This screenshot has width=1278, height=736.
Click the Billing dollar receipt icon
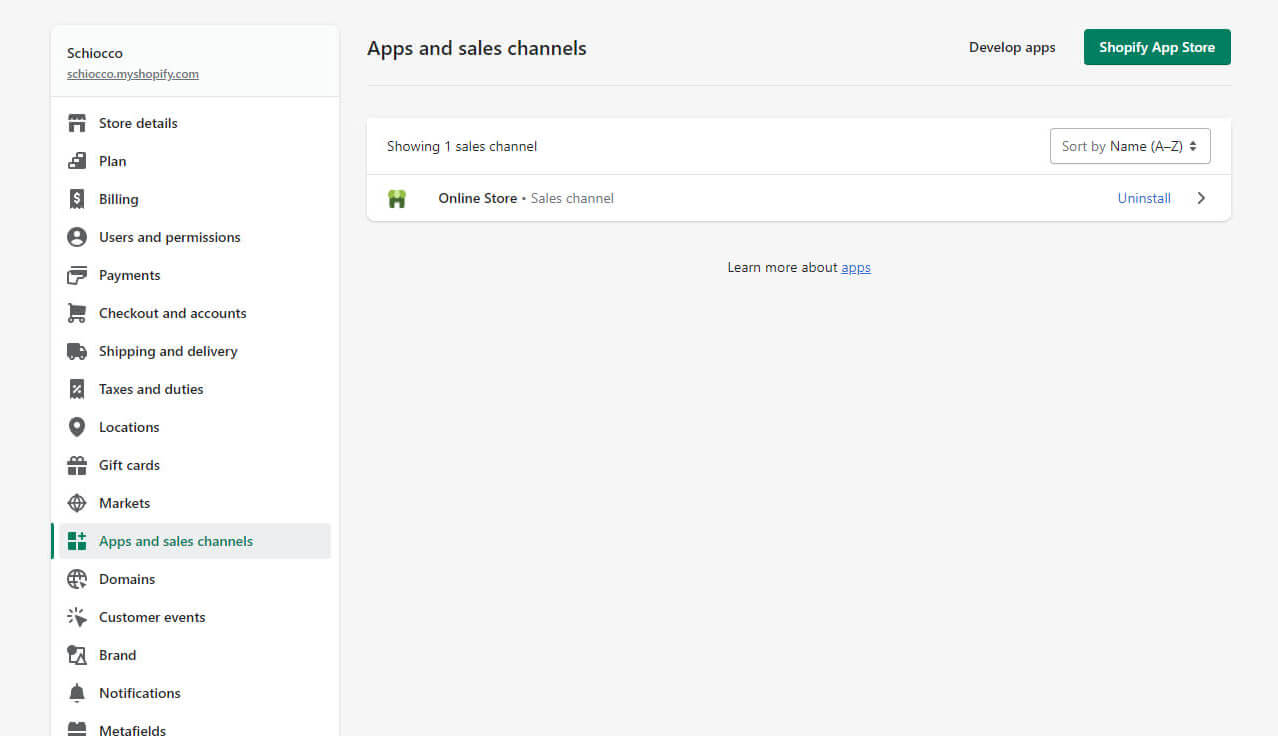(x=77, y=199)
